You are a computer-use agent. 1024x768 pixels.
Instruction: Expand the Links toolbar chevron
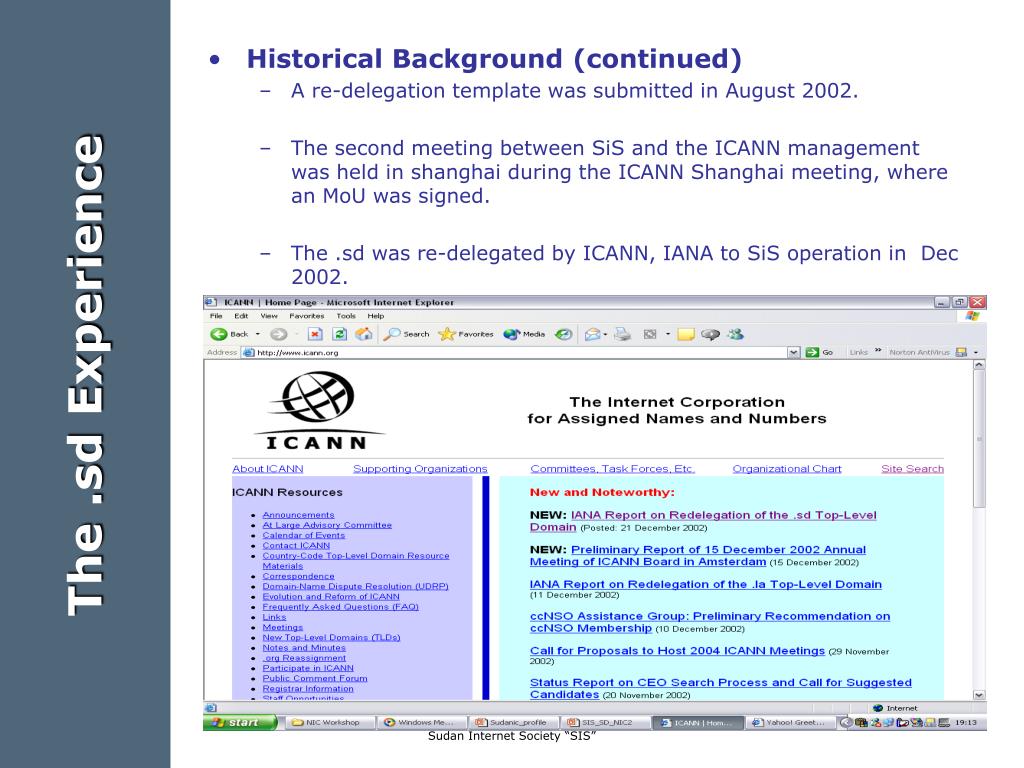click(878, 351)
